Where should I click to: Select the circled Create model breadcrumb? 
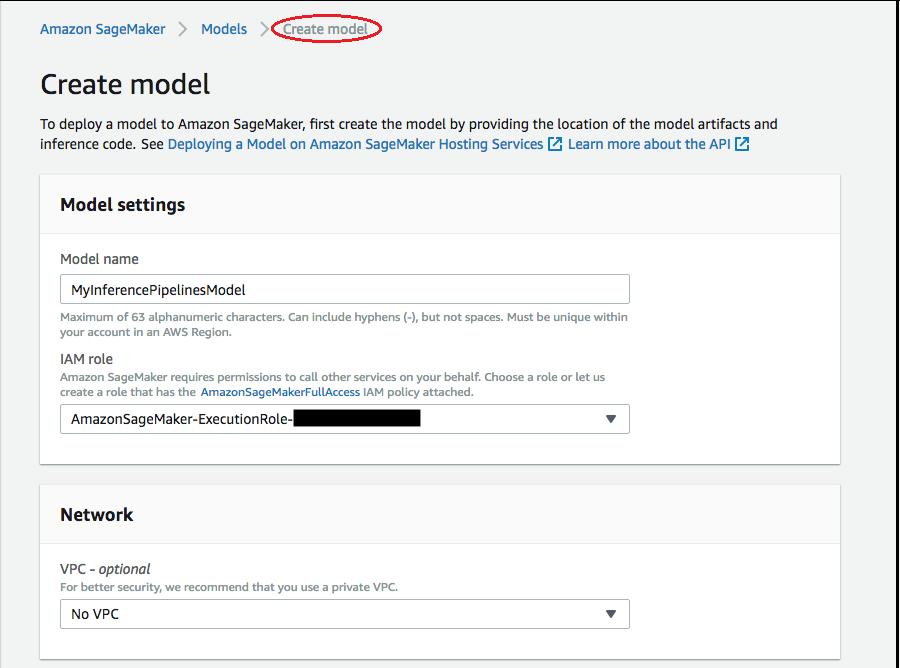326,29
